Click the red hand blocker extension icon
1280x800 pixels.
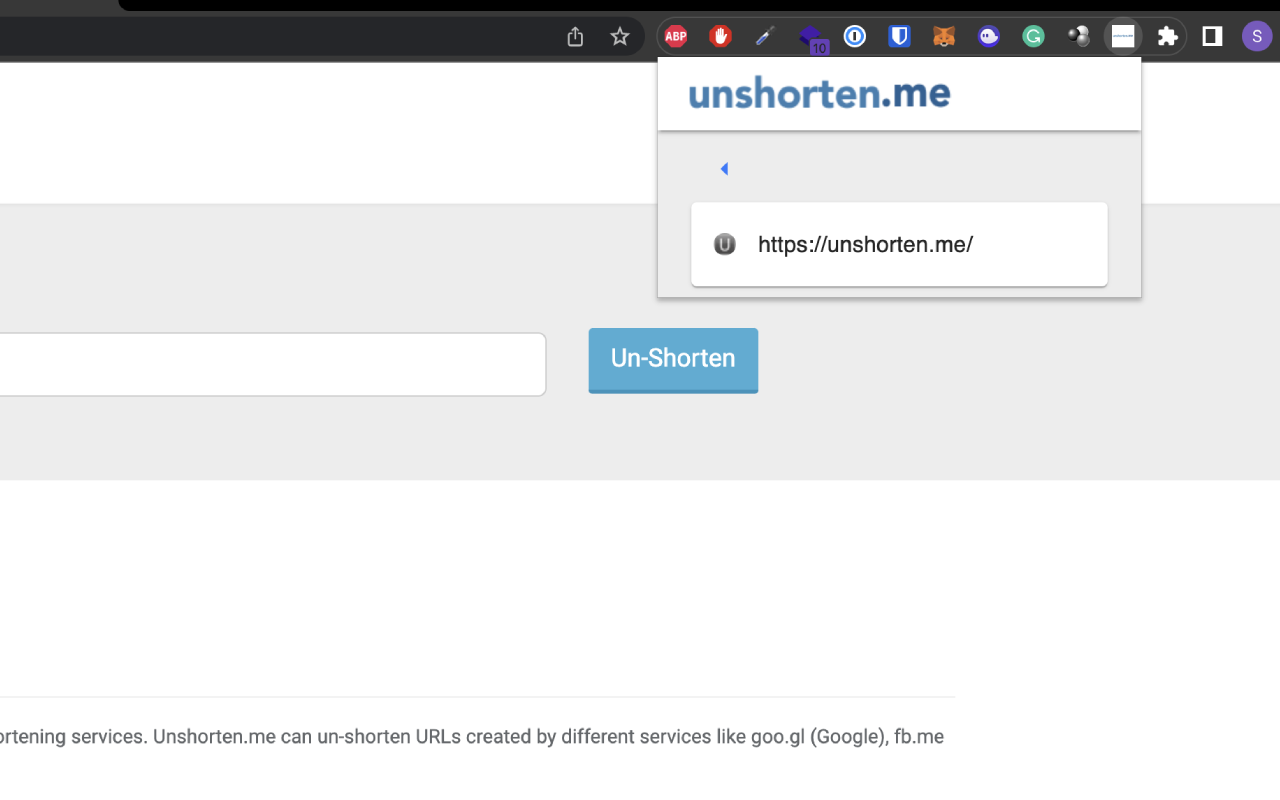[x=720, y=36]
